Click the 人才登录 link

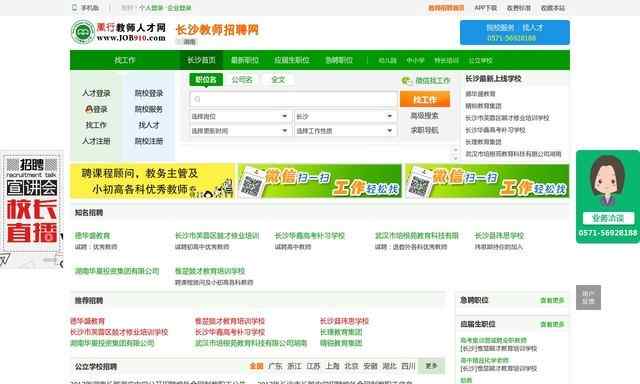(96, 93)
